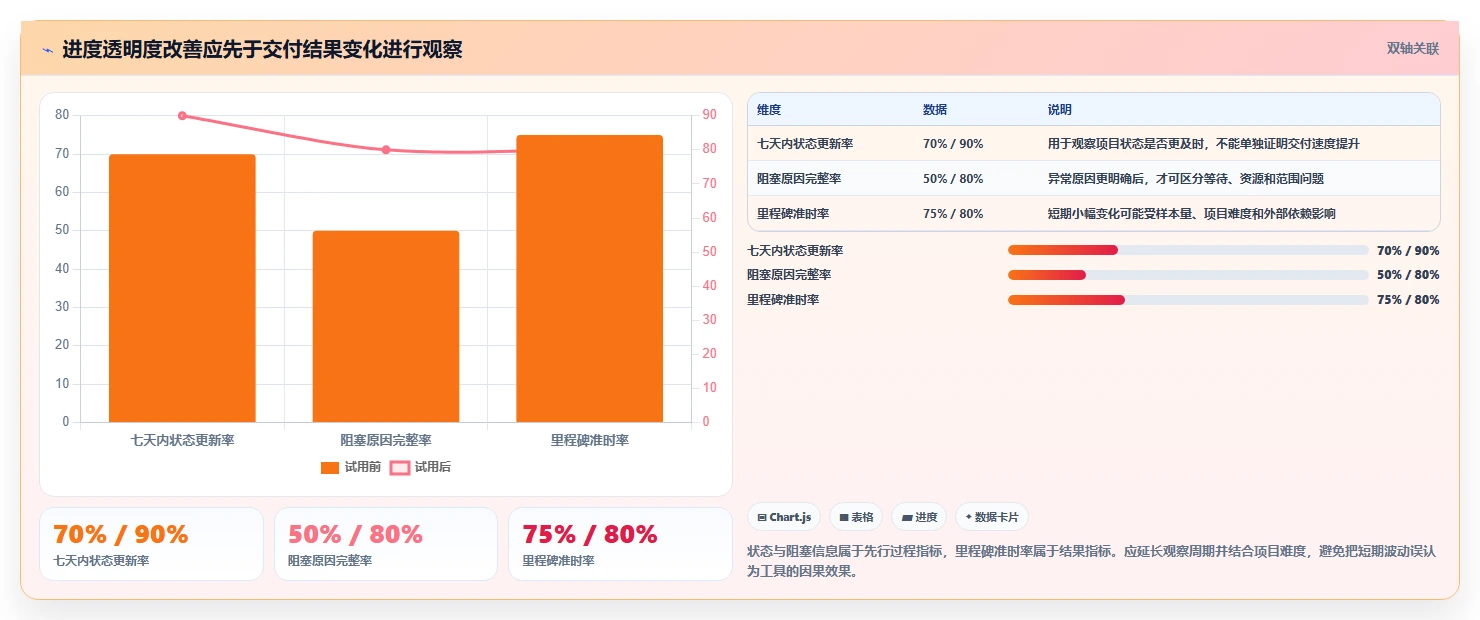Click the 里程碑准时率 progress bar
The height and width of the screenshot is (620, 1480).
pyautogui.click(x=1188, y=300)
